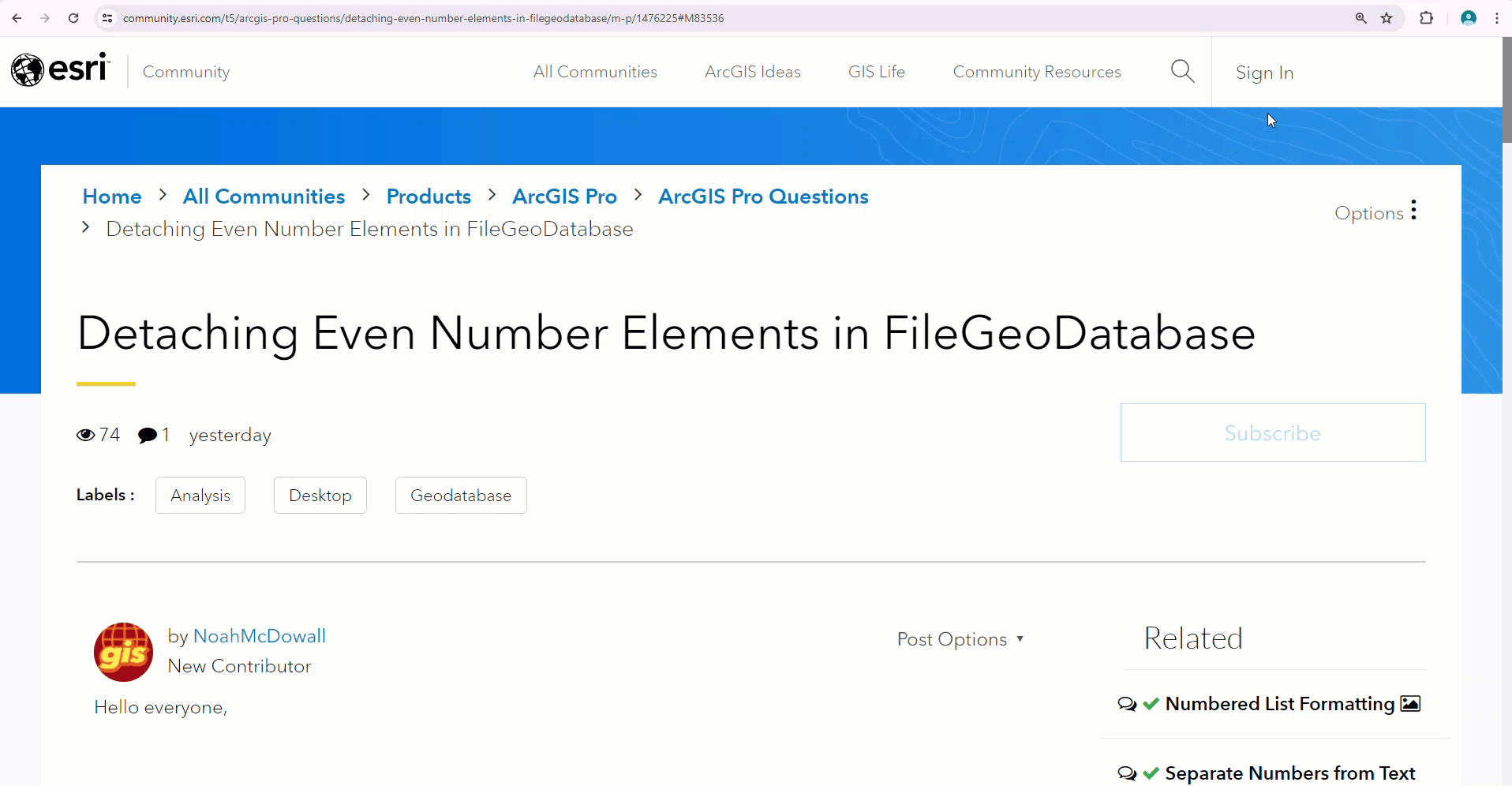This screenshot has width=1512, height=786.
Task: Open the browser extensions puzzle icon
Action: [x=1427, y=17]
